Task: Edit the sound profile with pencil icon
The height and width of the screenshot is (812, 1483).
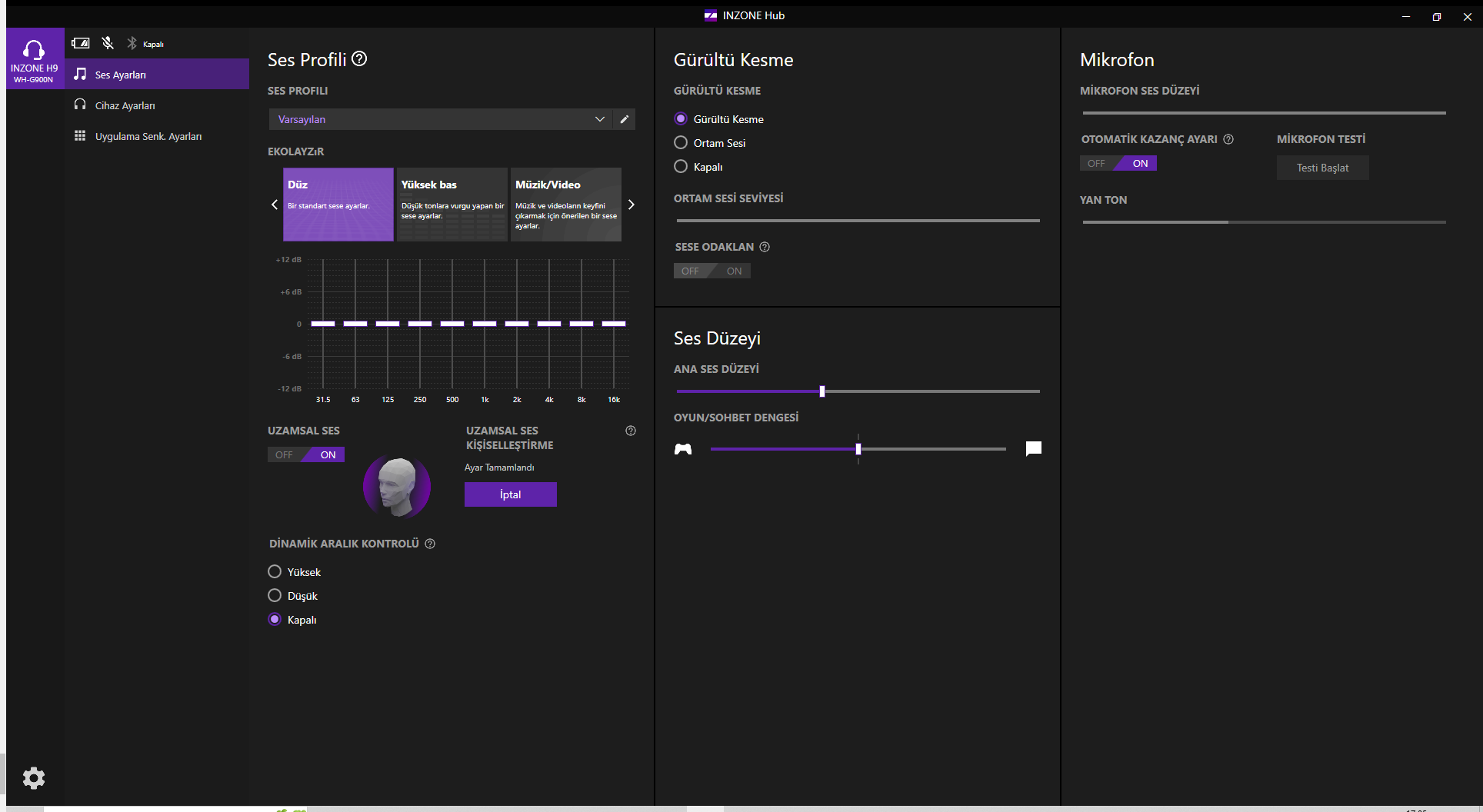Action: point(625,119)
